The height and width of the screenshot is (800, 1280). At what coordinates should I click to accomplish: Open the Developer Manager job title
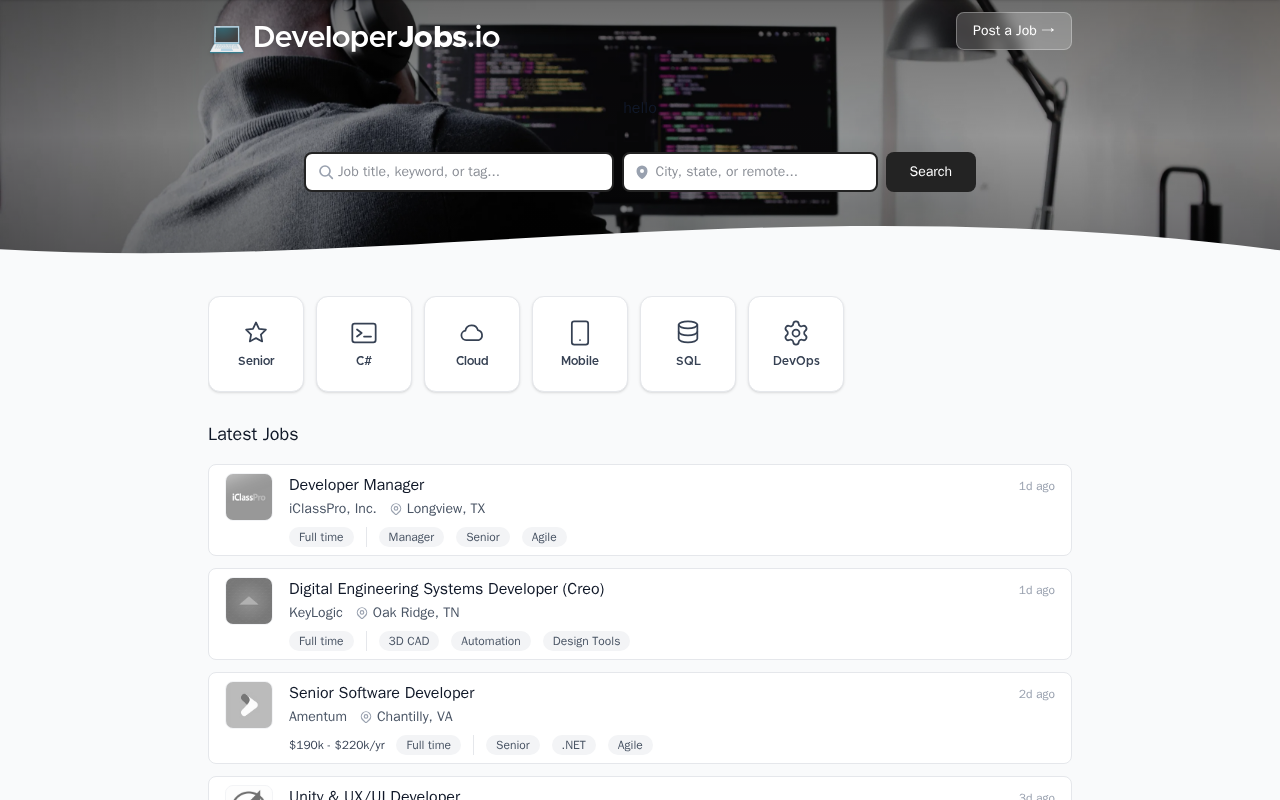[x=356, y=485]
